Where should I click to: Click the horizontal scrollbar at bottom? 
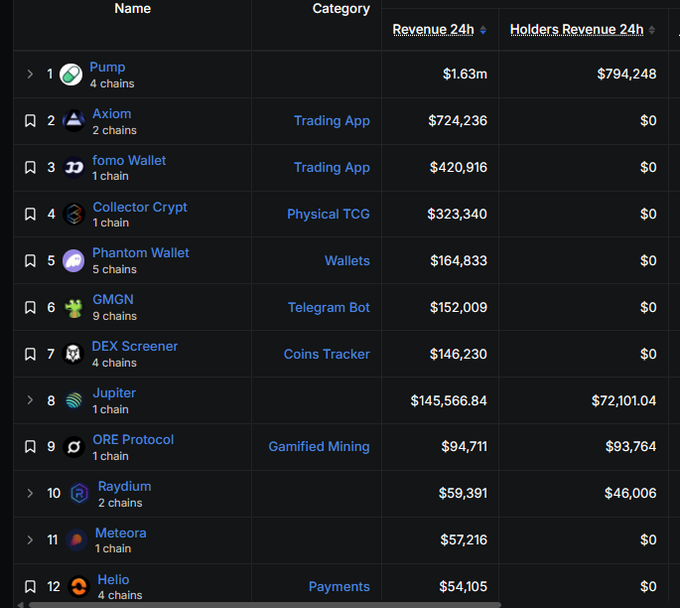[265, 605]
